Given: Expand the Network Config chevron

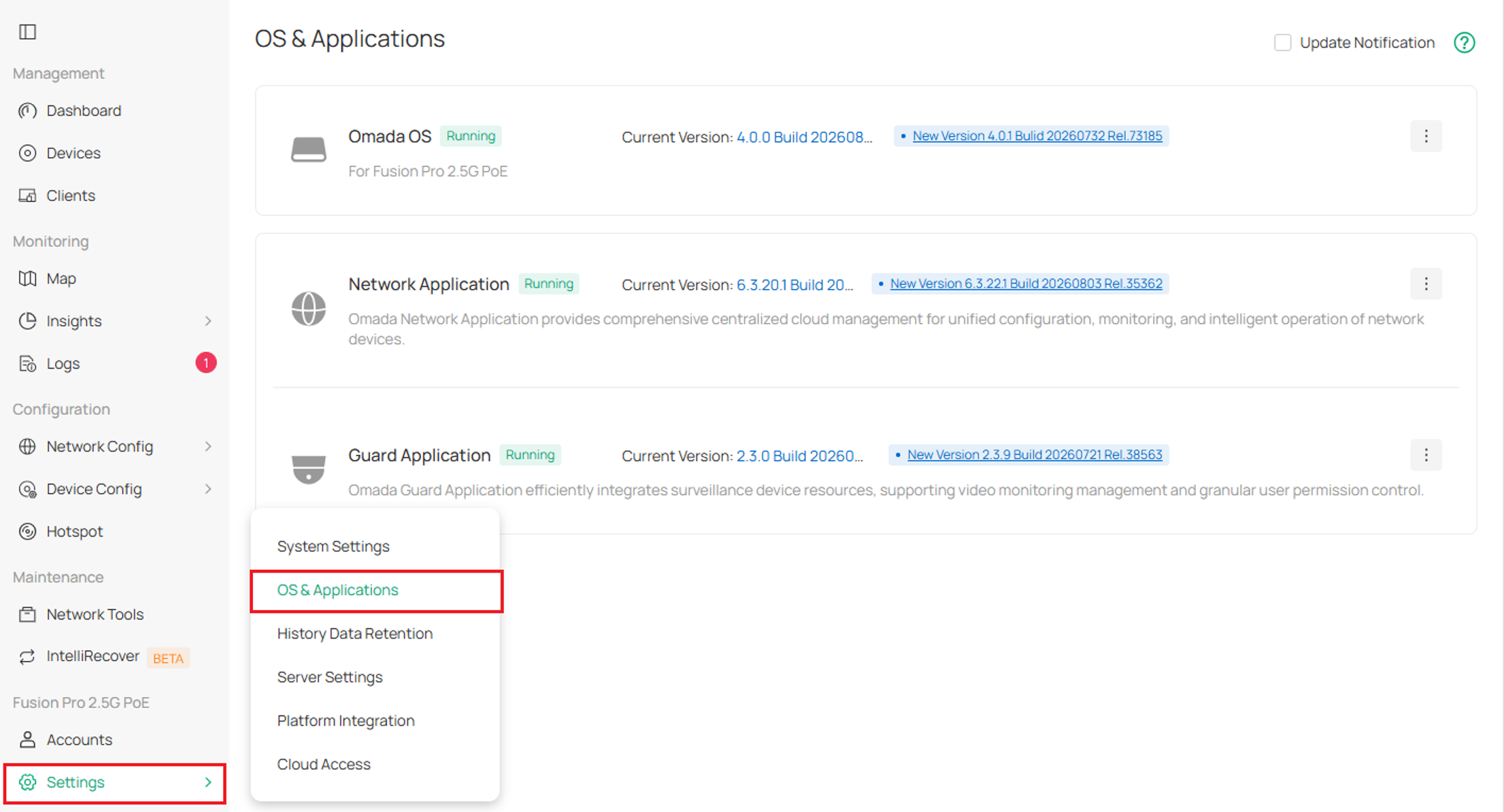Looking at the screenshot, I should 208,447.
